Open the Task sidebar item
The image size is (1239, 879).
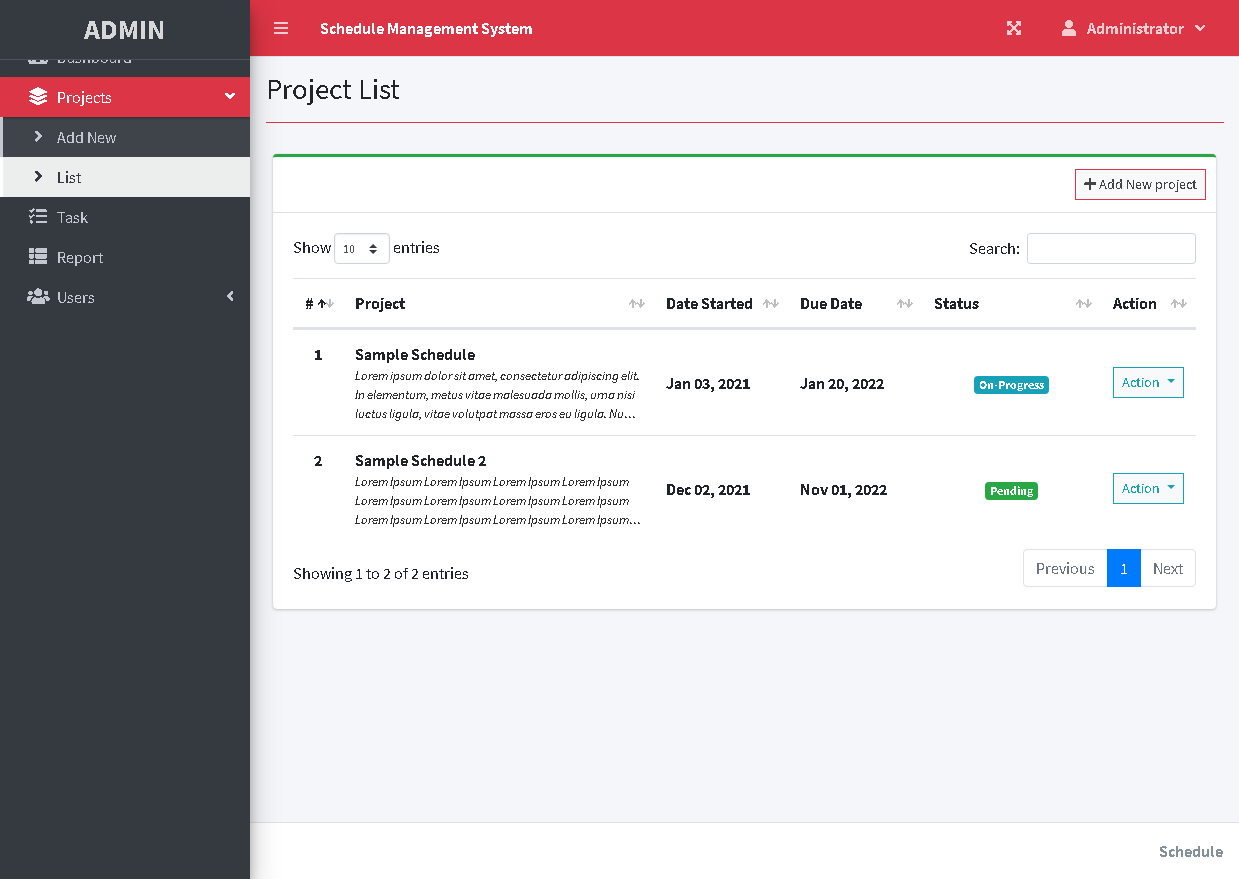coord(125,217)
